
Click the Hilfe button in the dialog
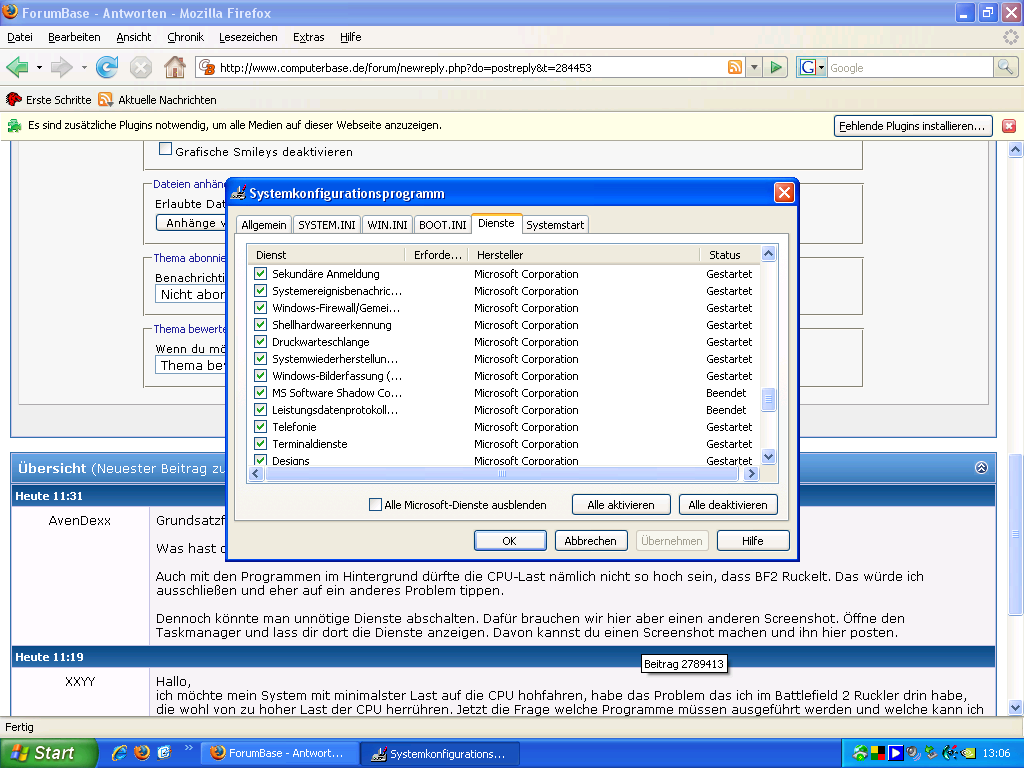(x=753, y=541)
